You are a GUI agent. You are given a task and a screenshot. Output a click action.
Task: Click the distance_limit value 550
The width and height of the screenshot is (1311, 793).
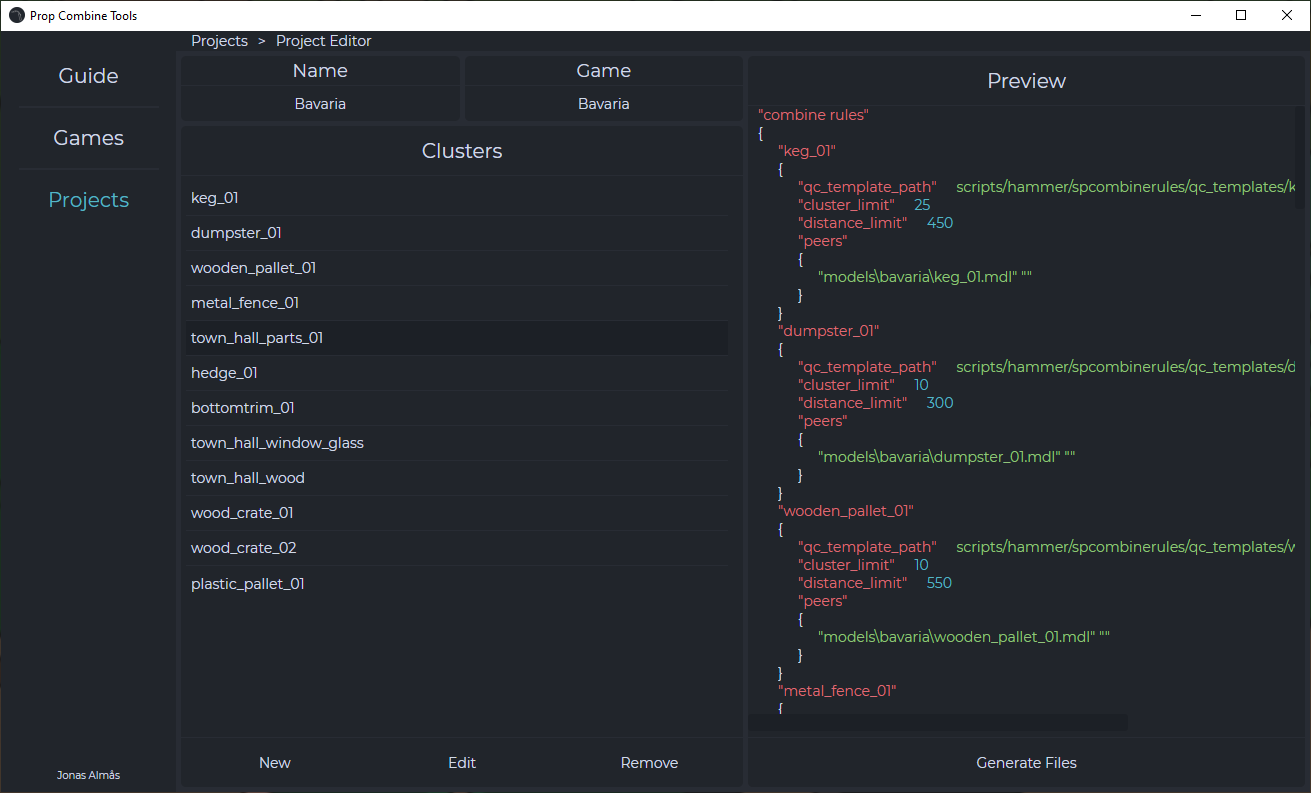[x=940, y=583]
